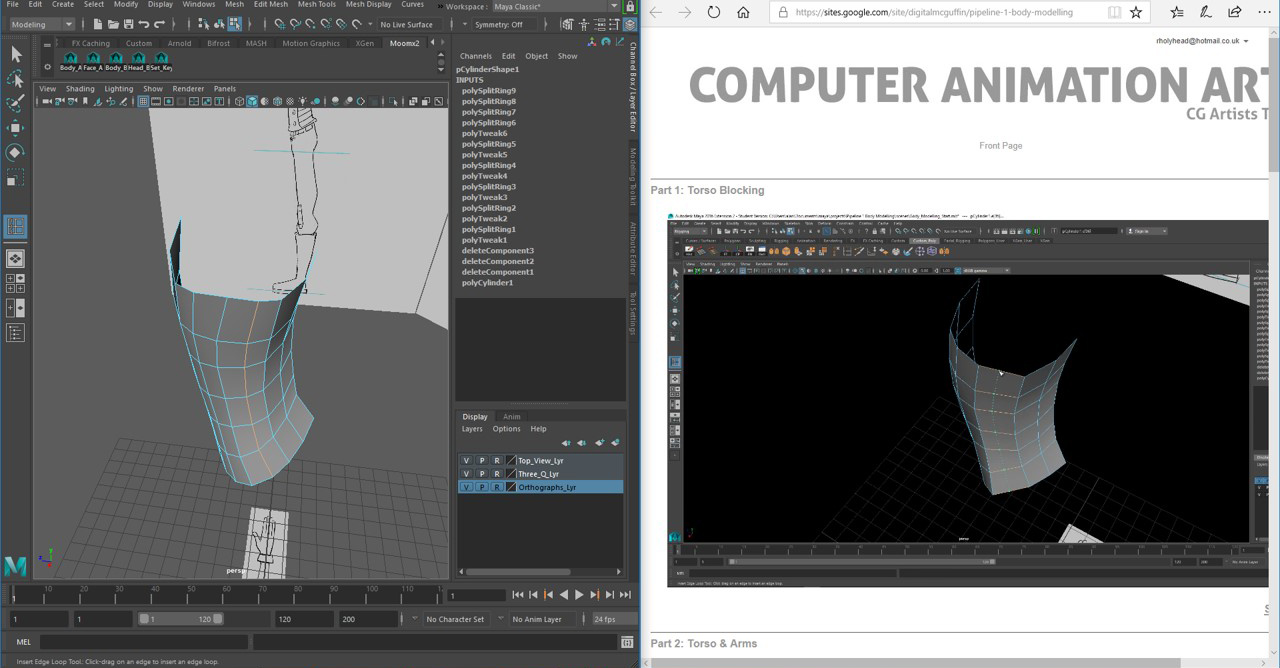
Task: Click the Maya logo home icon
Action: [15, 566]
